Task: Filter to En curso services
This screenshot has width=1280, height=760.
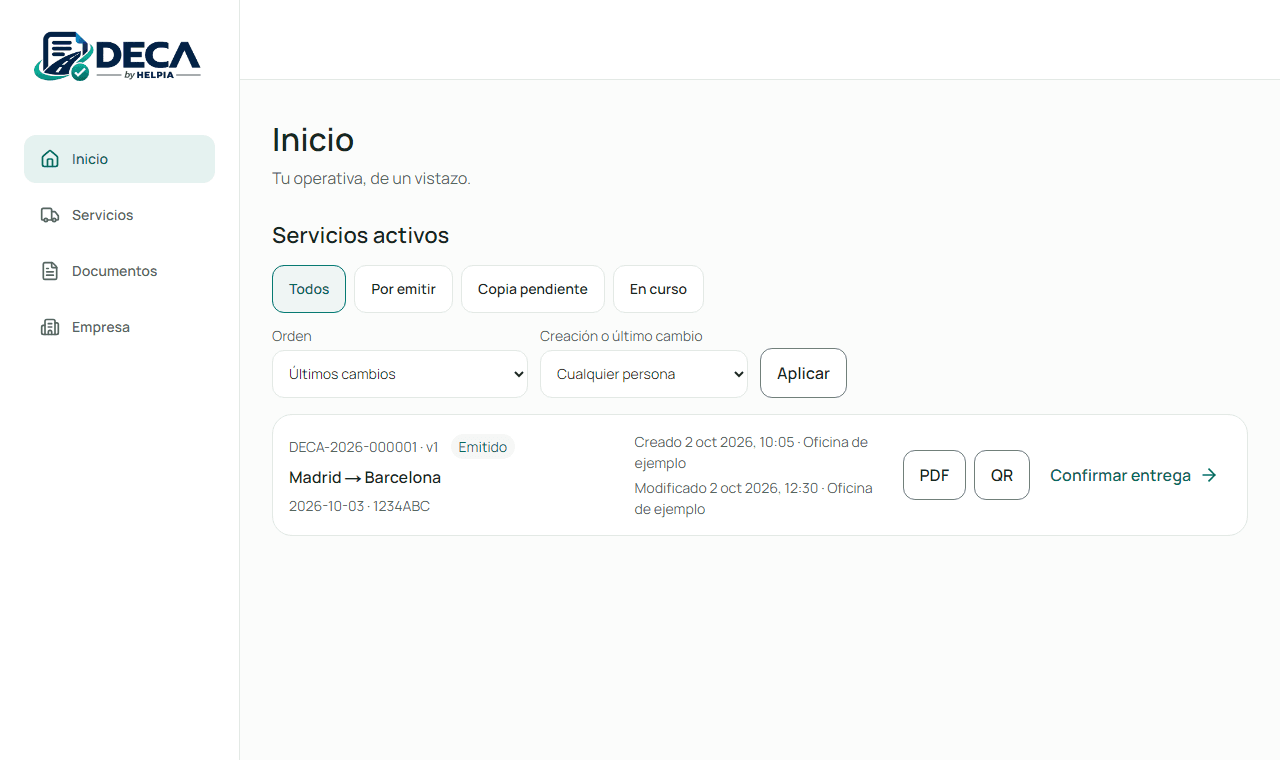Action: [658, 289]
